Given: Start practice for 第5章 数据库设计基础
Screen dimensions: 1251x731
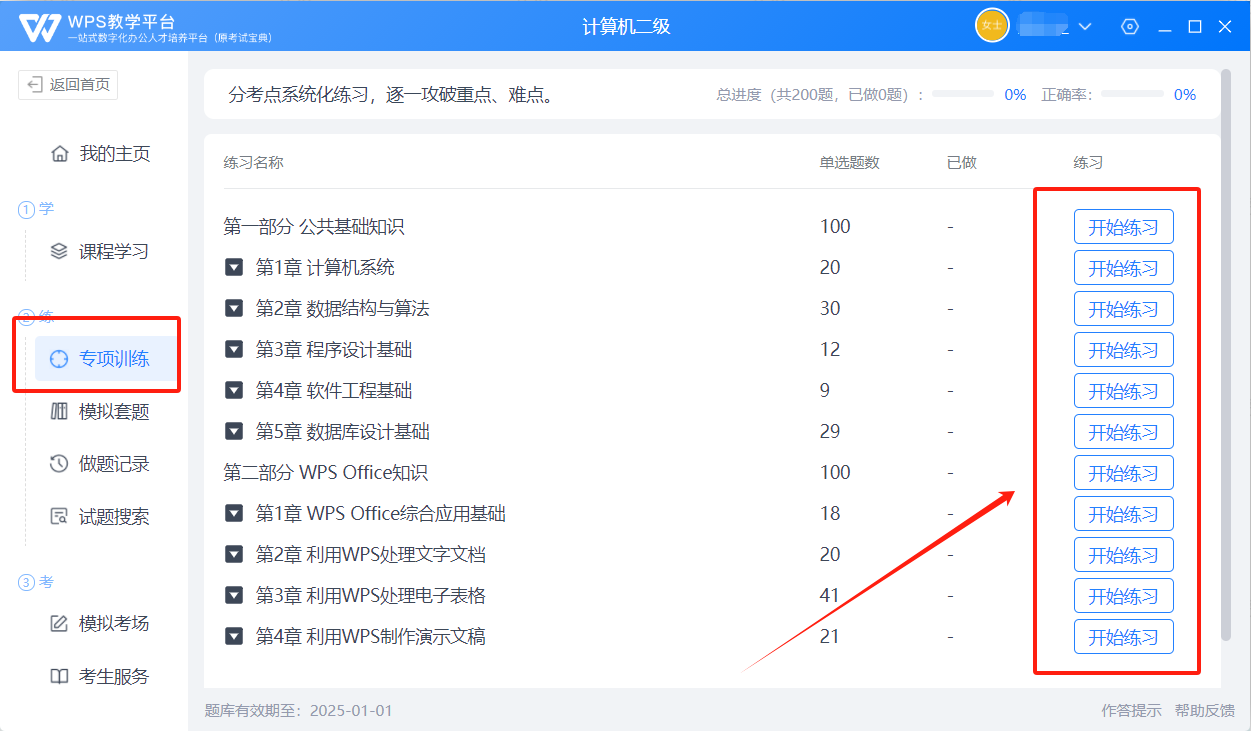Looking at the screenshot, I should tap(1123, 432).
